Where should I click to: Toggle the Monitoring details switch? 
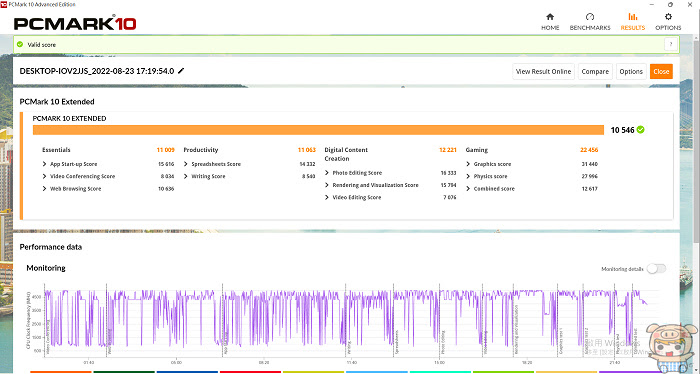(656, 269)
